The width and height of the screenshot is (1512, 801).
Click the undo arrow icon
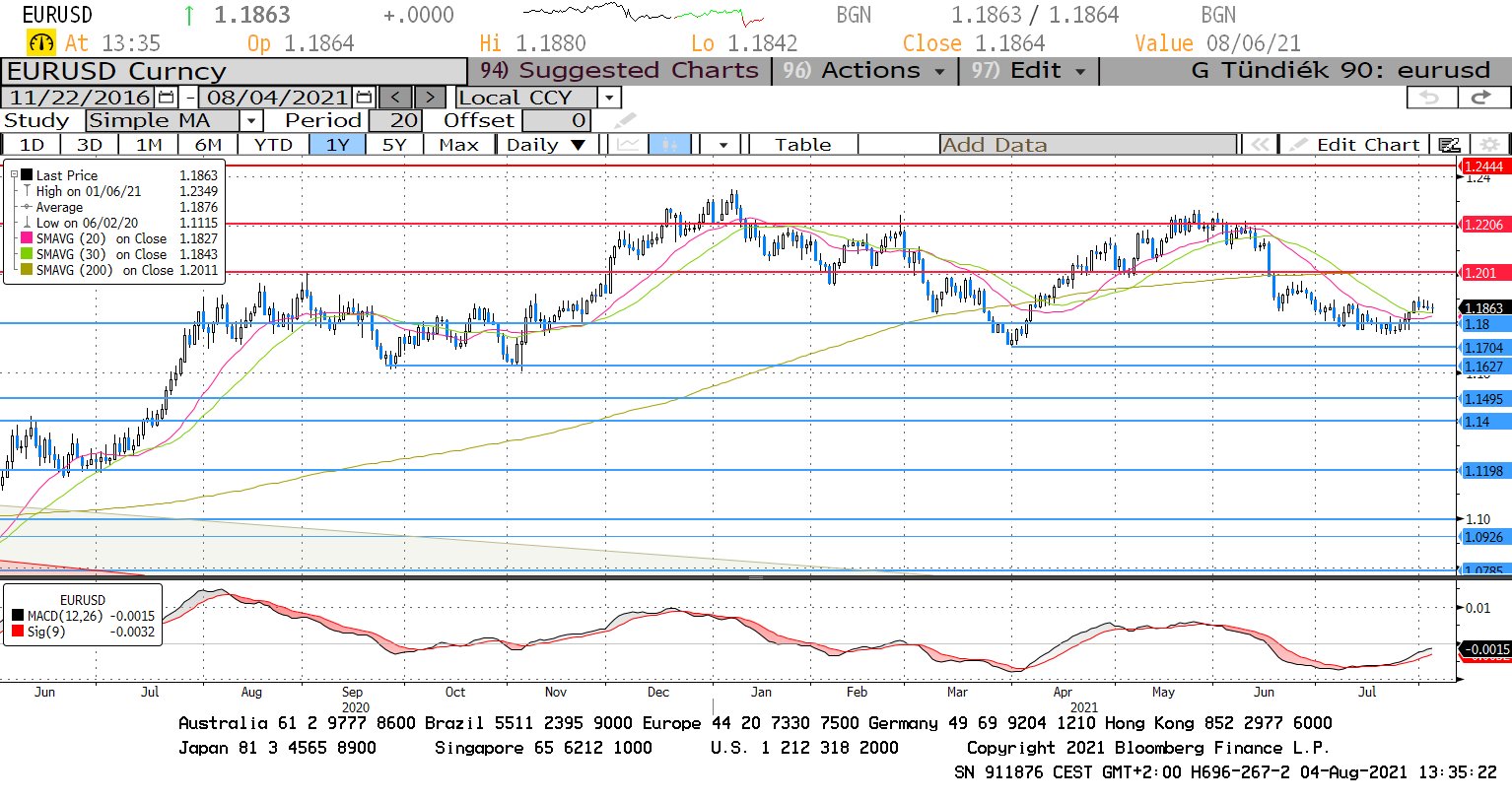pos(1431,98)
